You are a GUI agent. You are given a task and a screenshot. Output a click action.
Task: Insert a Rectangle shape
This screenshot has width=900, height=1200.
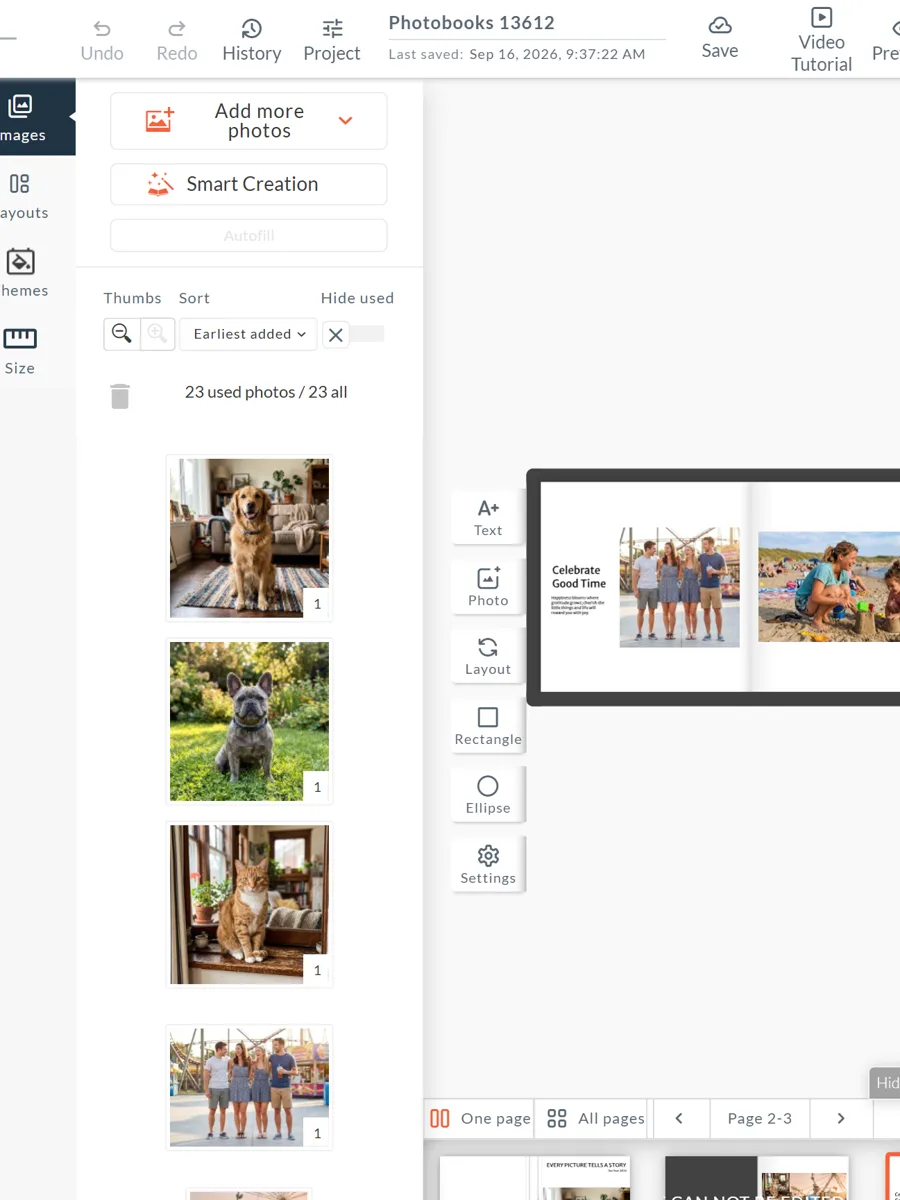(x=488, y=725)
